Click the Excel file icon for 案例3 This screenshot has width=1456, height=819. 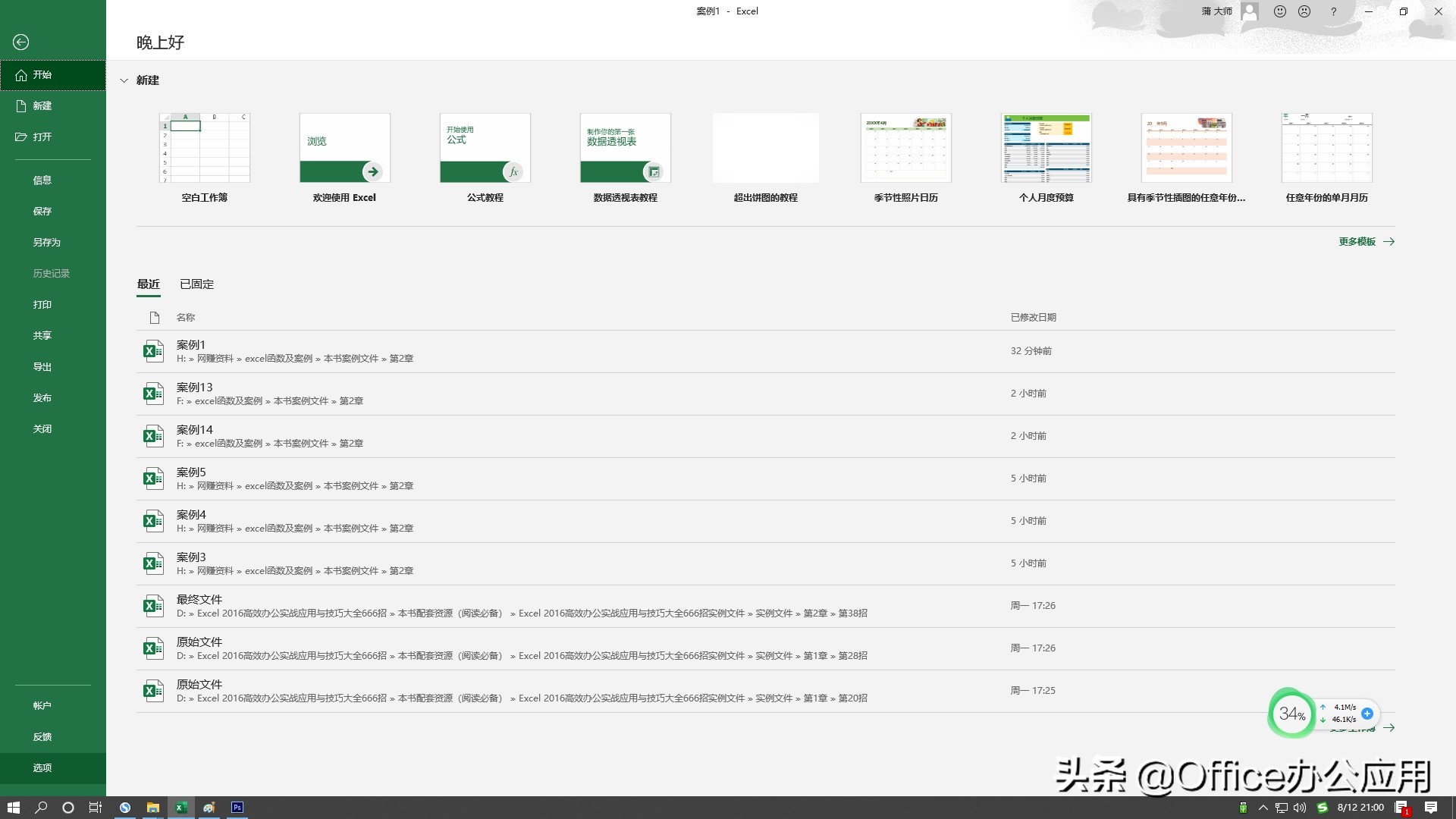click(x=154, y=563)
